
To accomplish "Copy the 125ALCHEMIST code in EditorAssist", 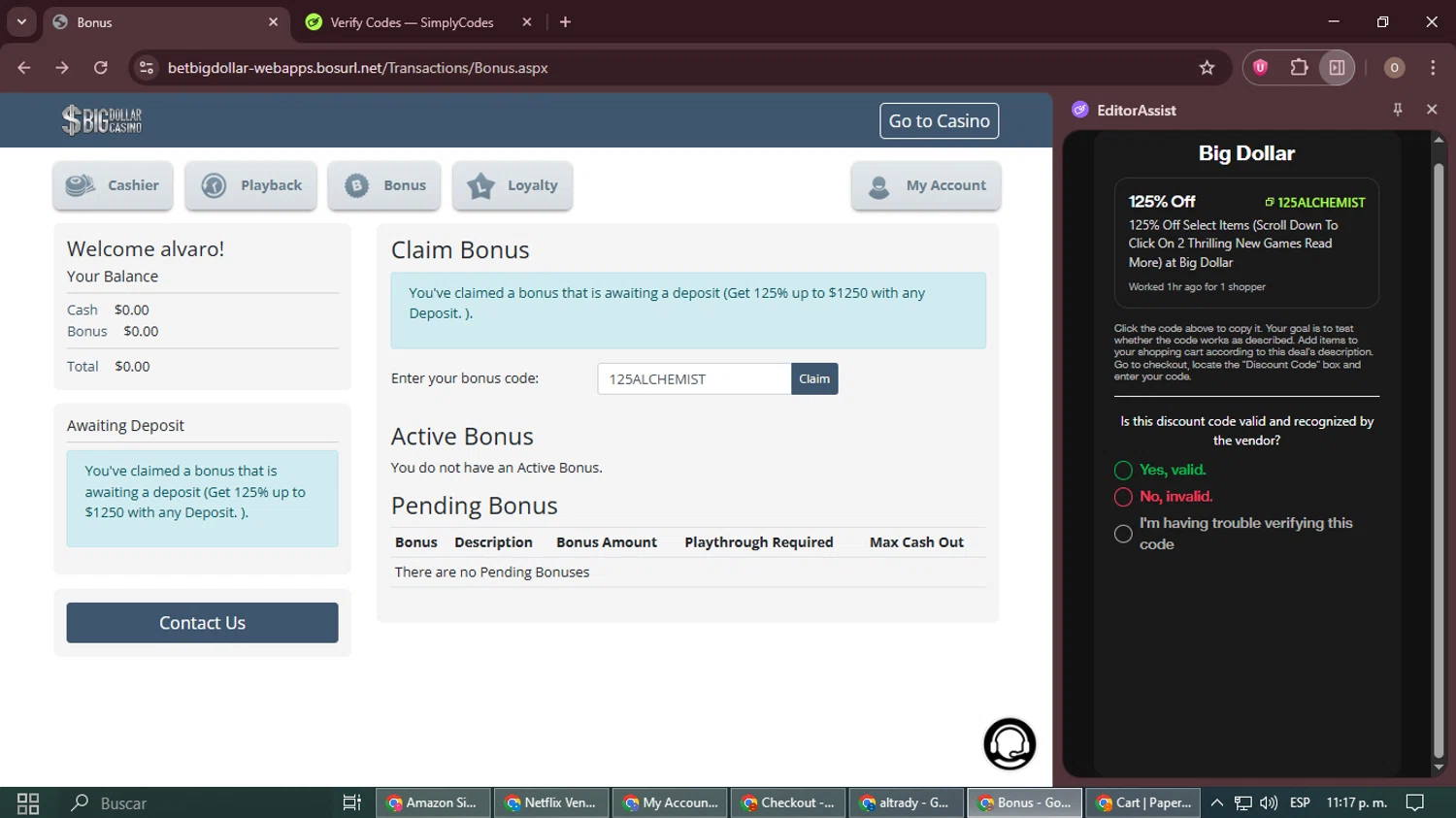I will coord(1314,203).
